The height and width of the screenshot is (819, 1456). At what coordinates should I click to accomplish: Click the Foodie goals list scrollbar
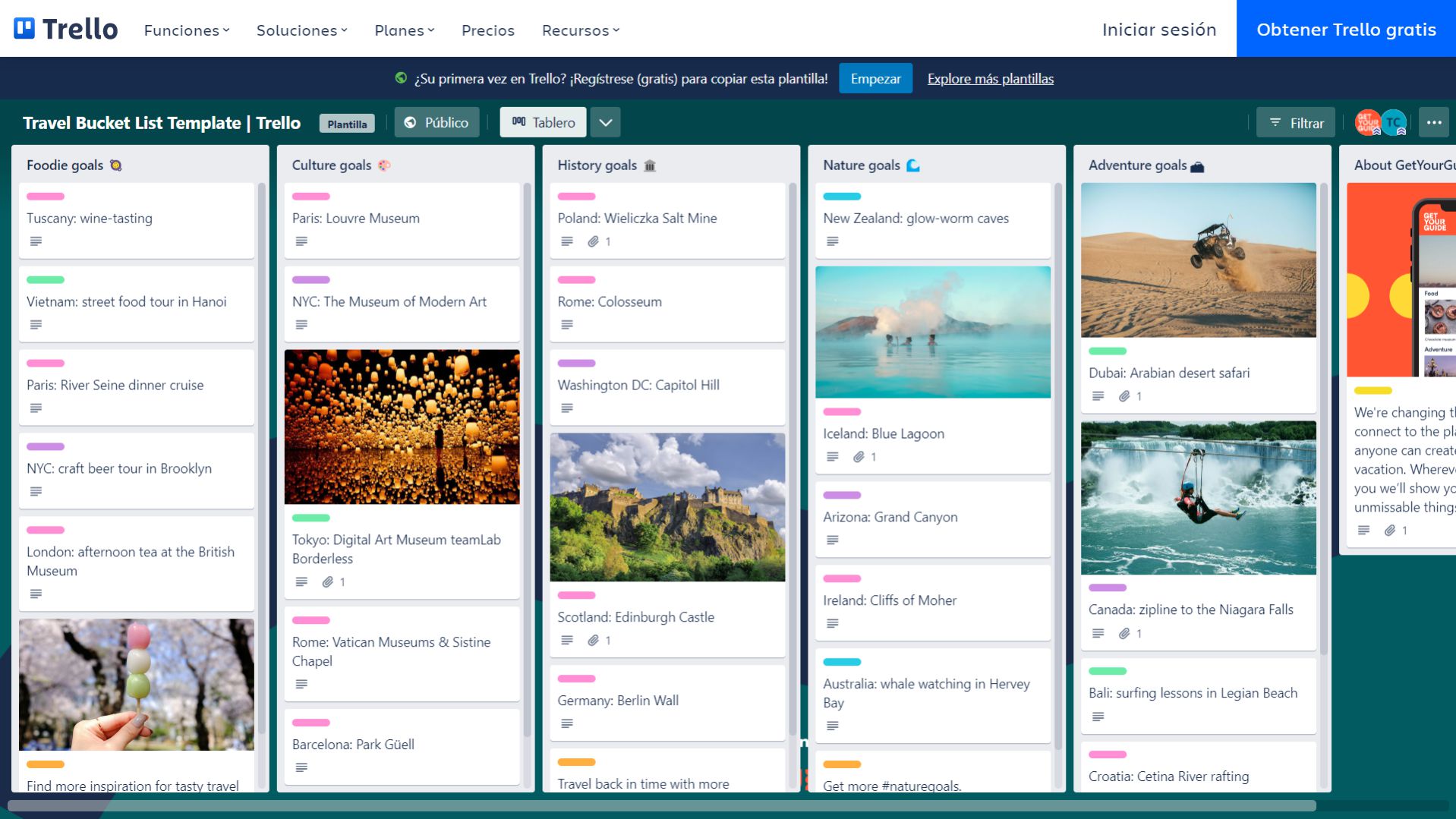pos(262,458)
